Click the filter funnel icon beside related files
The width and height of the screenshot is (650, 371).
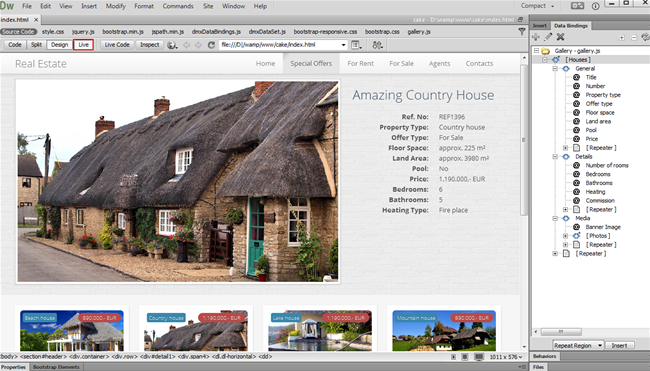(x=522, y=32)
